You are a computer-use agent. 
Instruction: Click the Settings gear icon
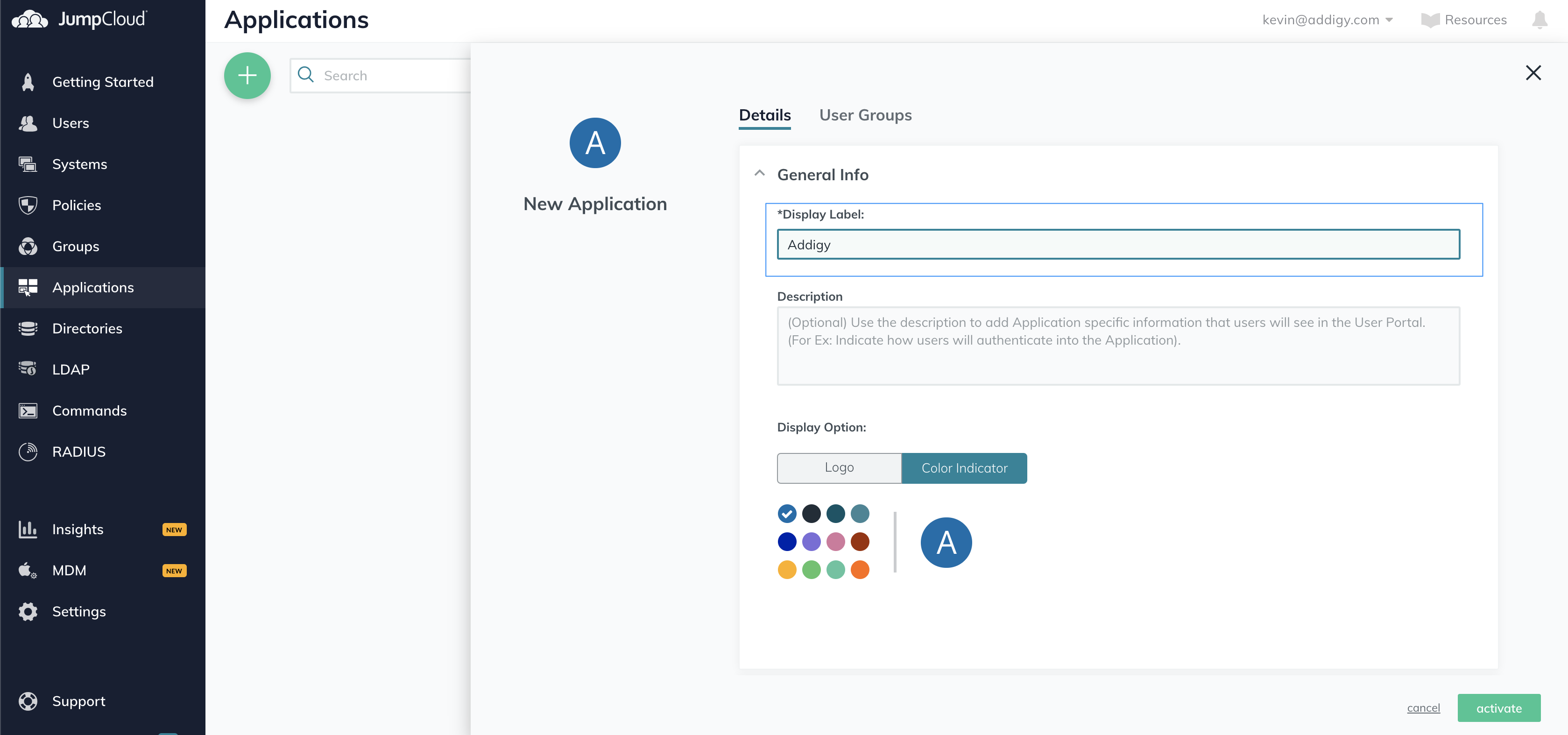[x=28, y=611]
